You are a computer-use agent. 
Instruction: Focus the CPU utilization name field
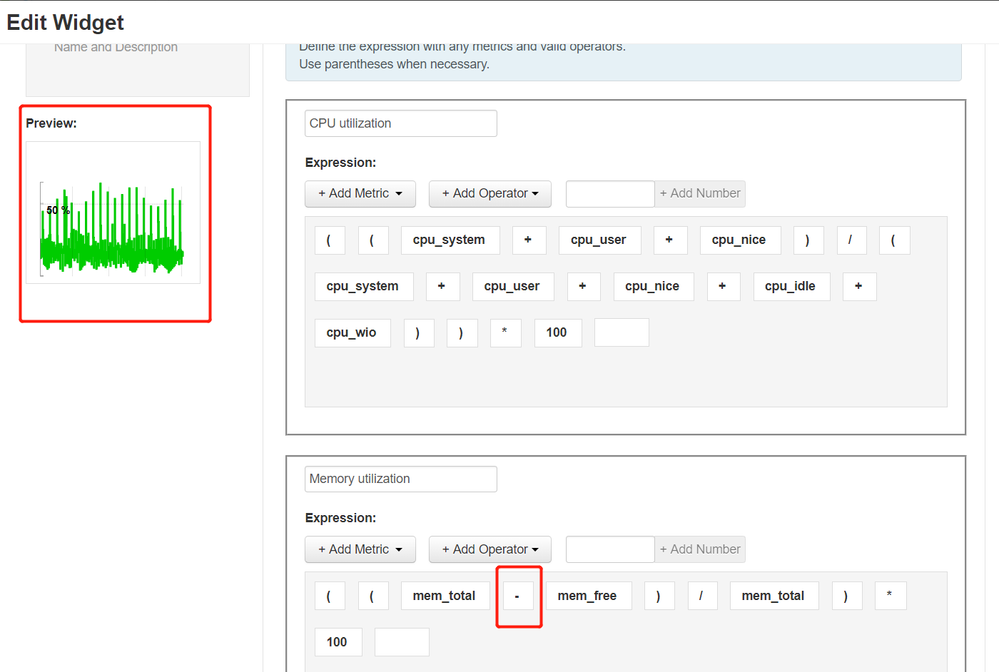401,124
